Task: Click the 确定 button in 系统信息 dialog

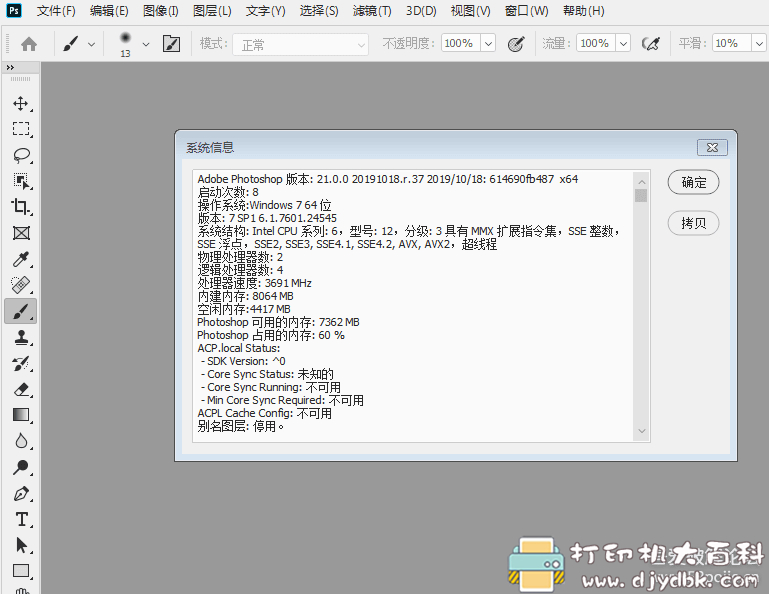Action: point(693,182)
